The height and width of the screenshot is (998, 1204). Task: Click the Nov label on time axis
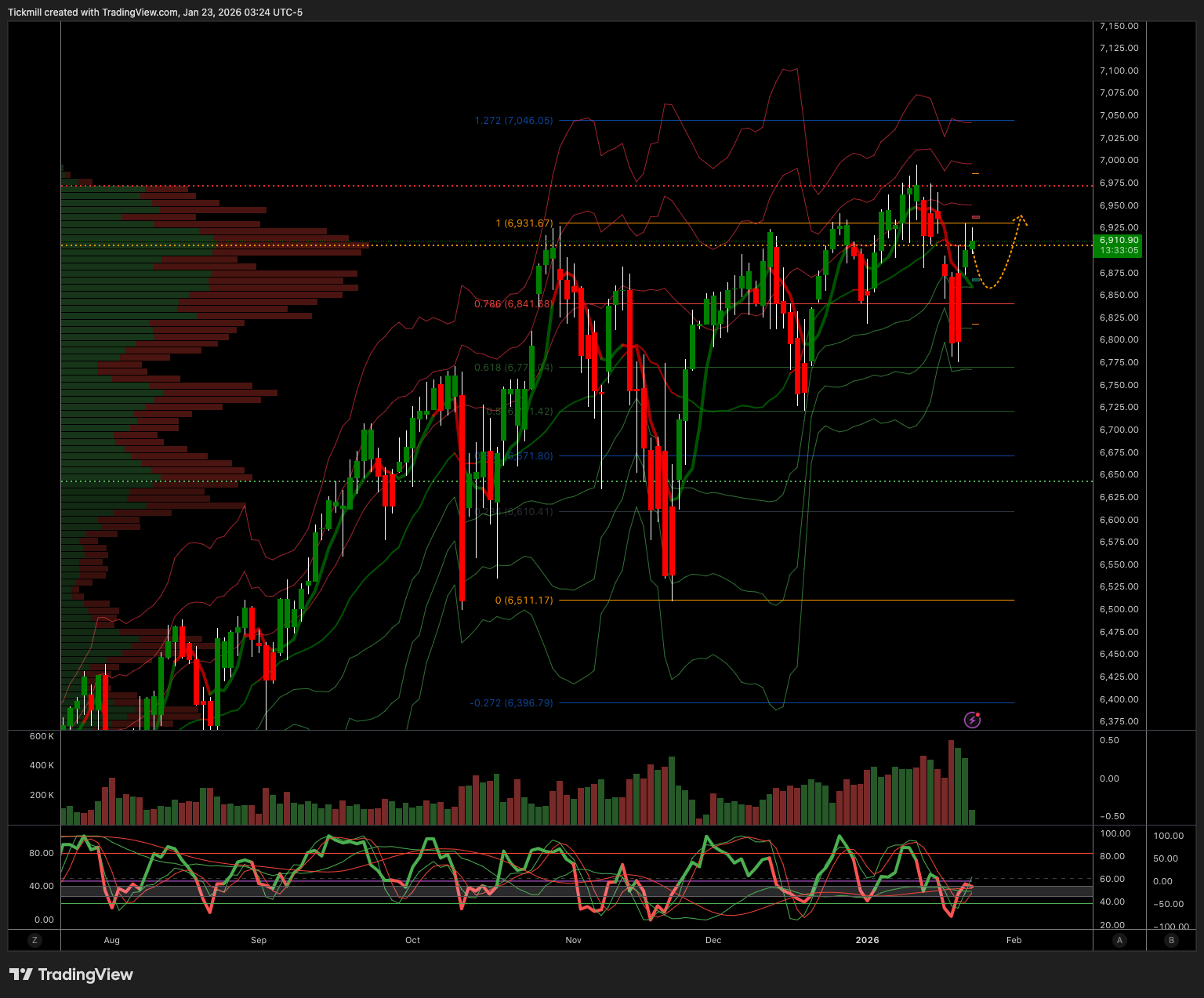point(573,940)
